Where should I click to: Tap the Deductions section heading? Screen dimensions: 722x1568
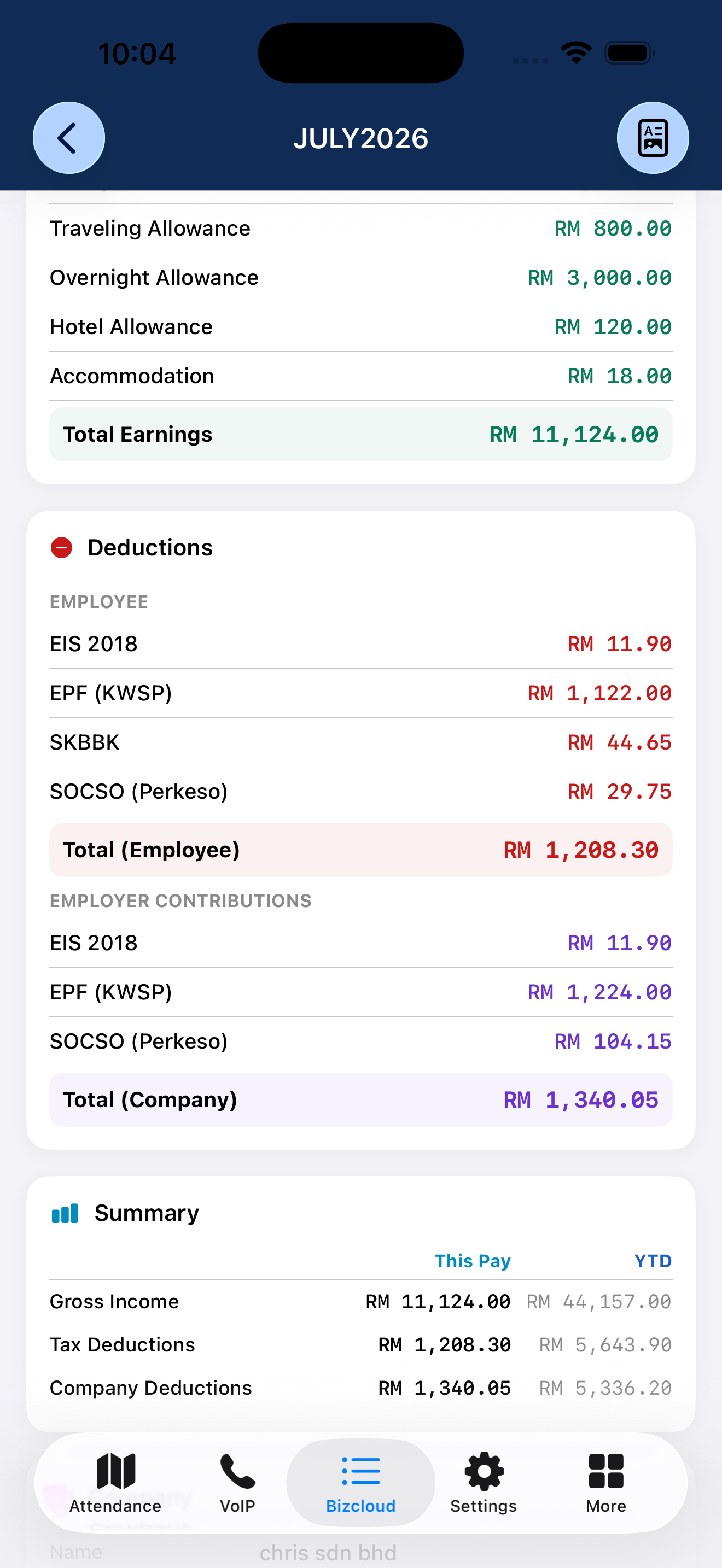click(150, 548)
